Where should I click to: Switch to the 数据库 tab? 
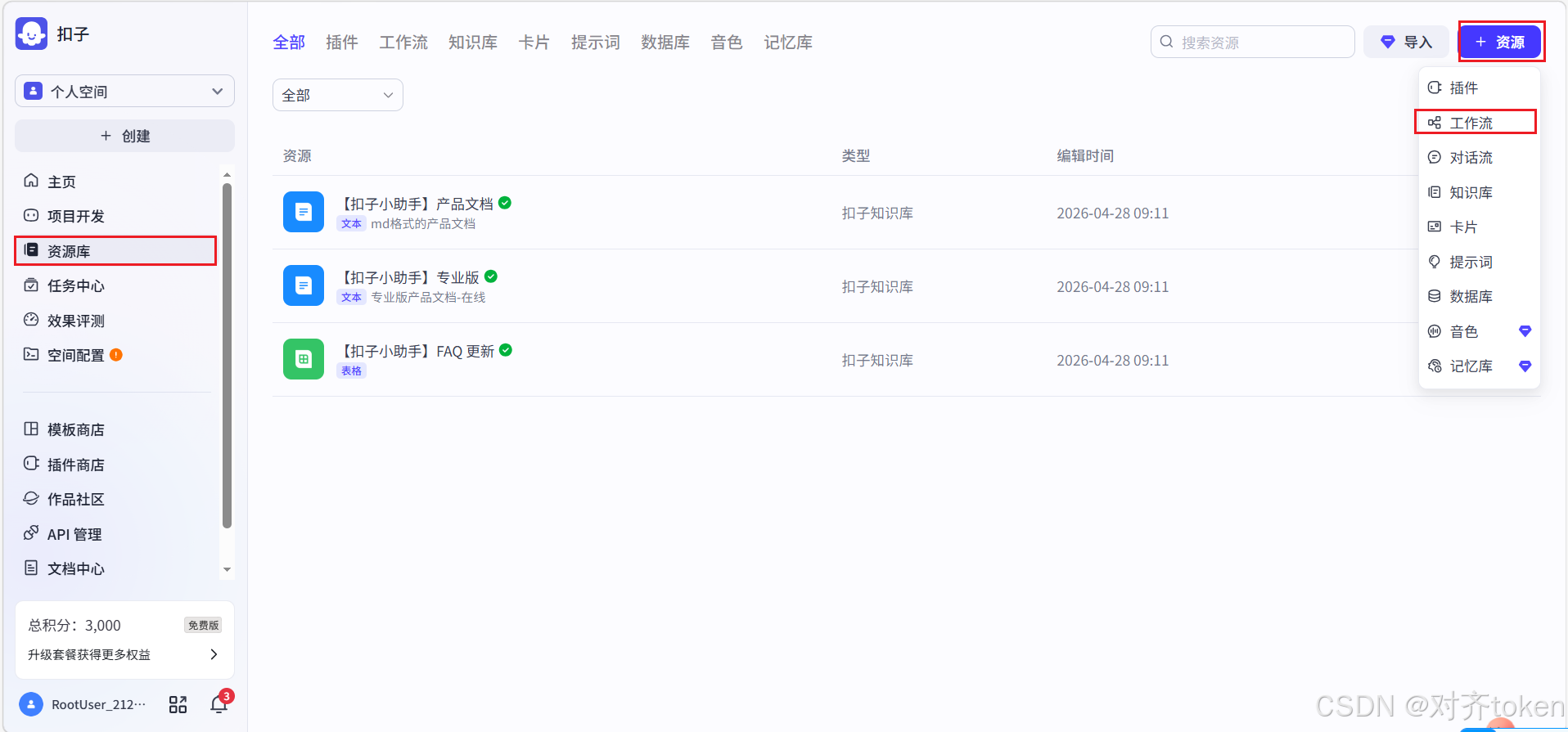[x=665, y=42]
